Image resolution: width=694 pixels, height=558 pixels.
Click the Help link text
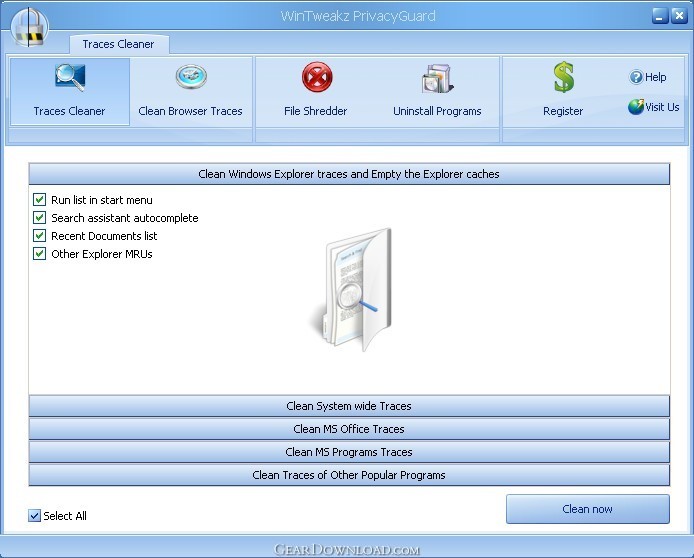[x=655, y=77]
